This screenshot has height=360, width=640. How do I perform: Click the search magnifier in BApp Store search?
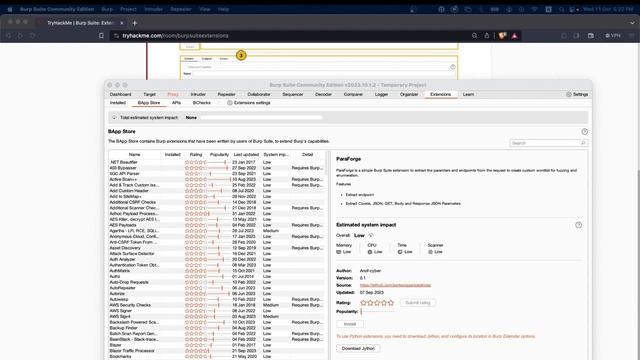[x=583, y=143]
